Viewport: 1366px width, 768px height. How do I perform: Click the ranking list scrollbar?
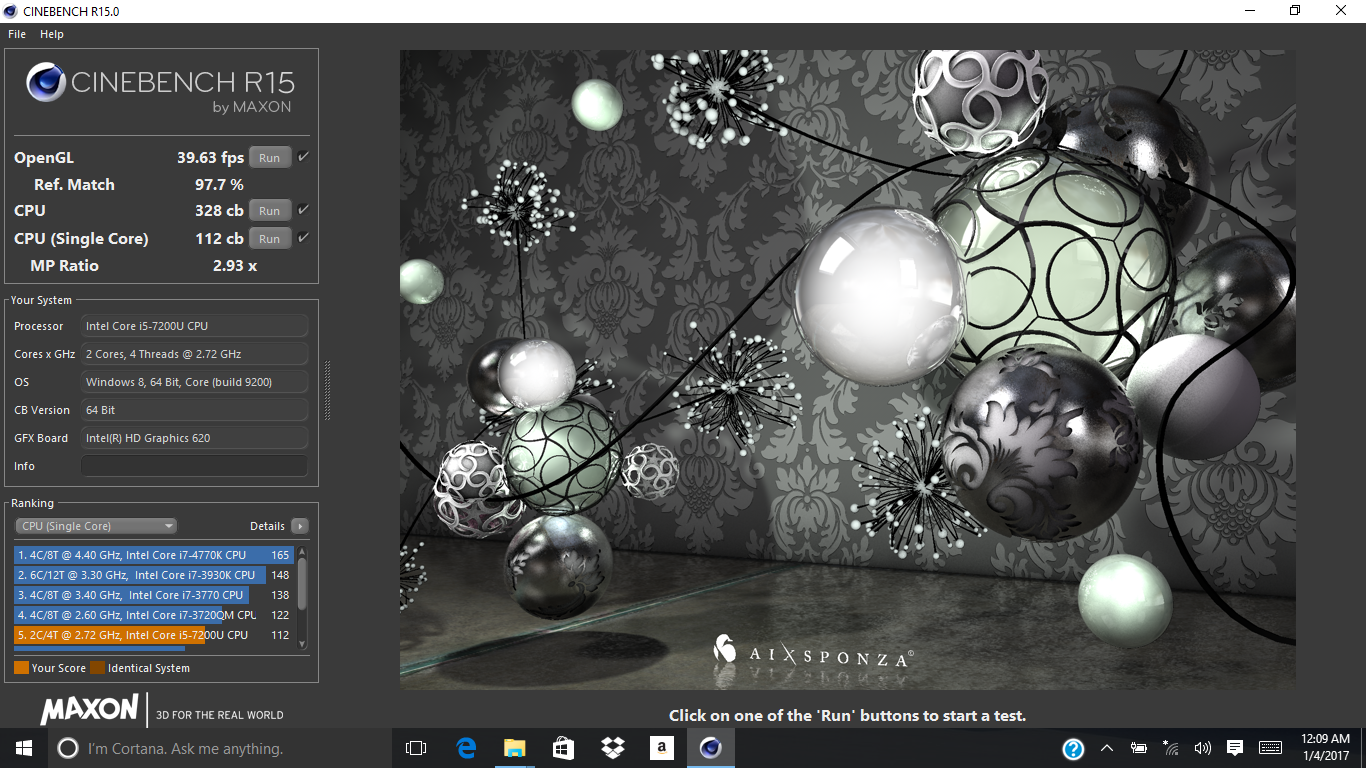(303, 583)
